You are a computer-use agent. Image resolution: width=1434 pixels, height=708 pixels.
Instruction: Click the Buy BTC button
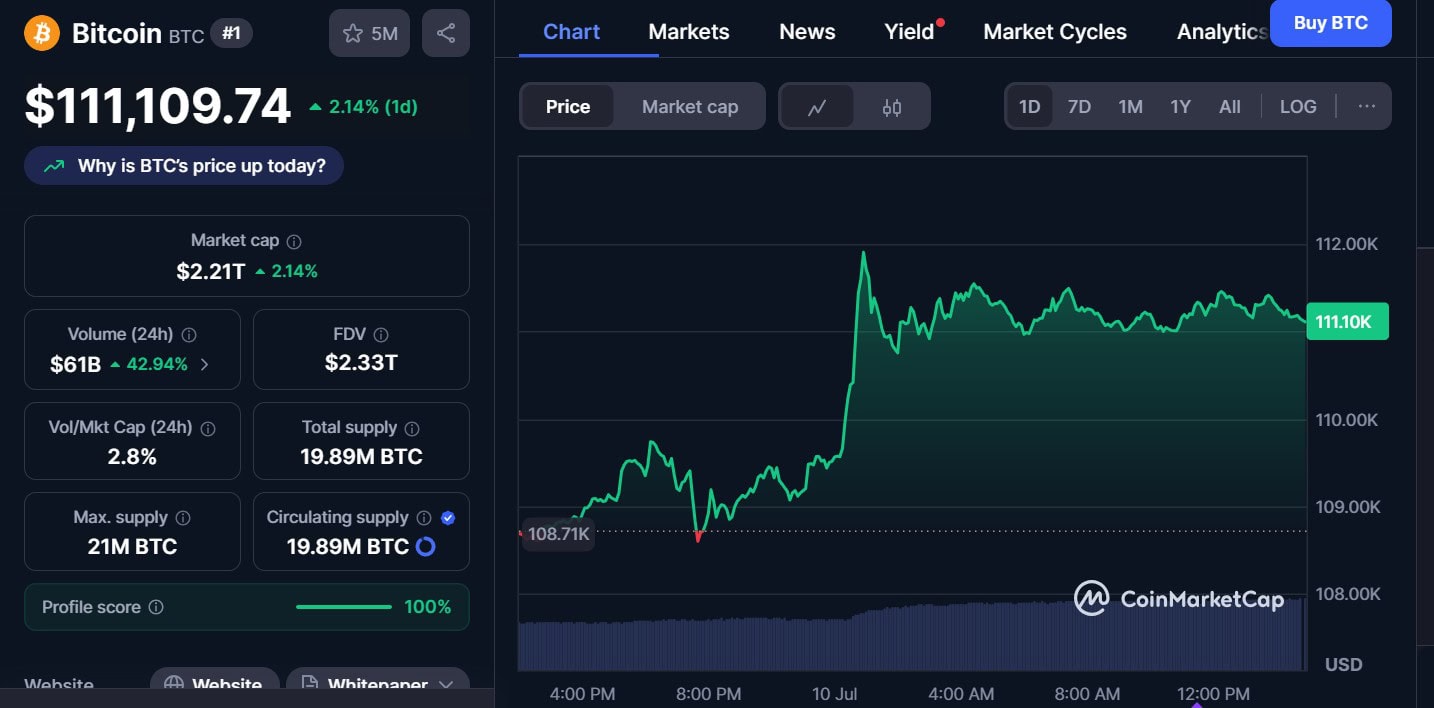pyautogui.click(x=1330, y=23)
